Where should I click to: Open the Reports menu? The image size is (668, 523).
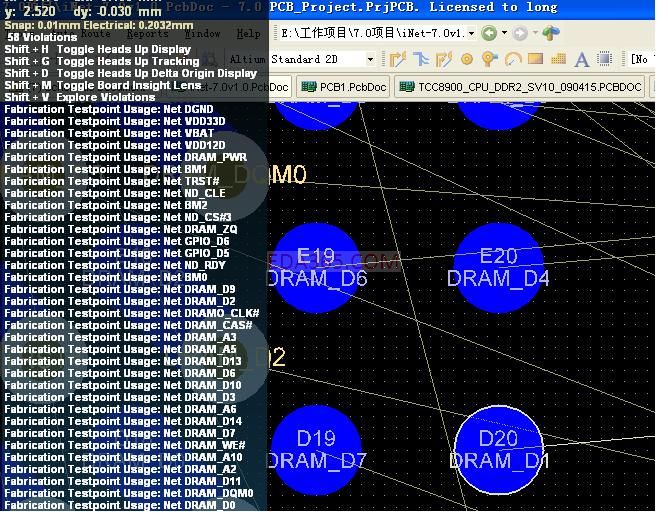point(147,33)
